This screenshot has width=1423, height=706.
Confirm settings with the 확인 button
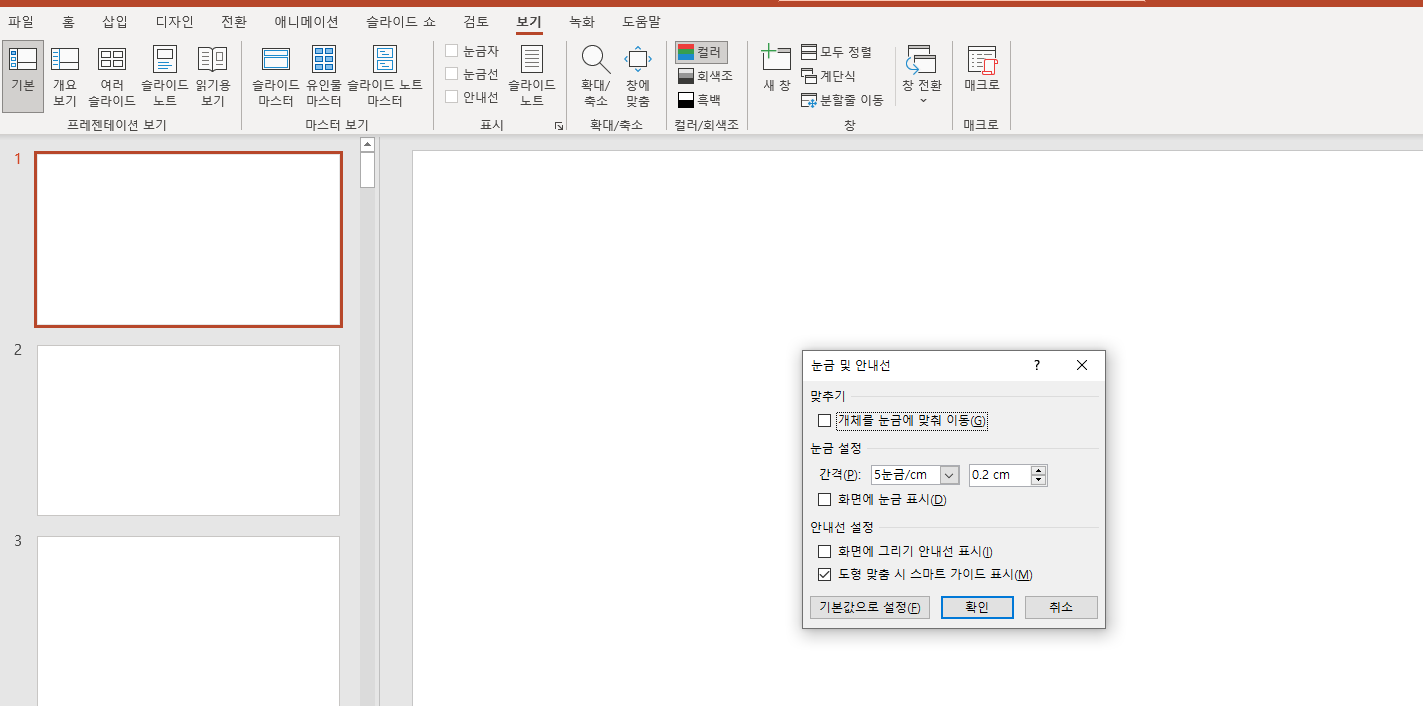(x=976, y=607)
